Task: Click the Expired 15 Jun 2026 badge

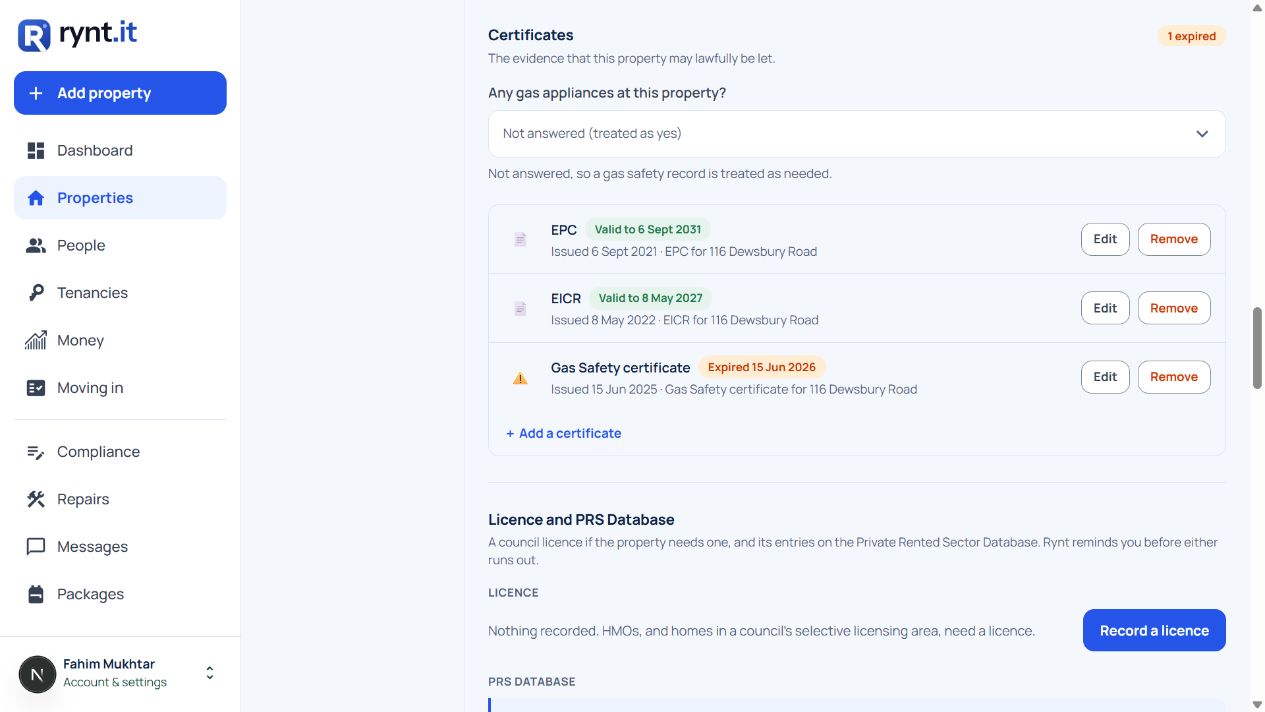Action: pyautogui.click(x=762, y=367)
